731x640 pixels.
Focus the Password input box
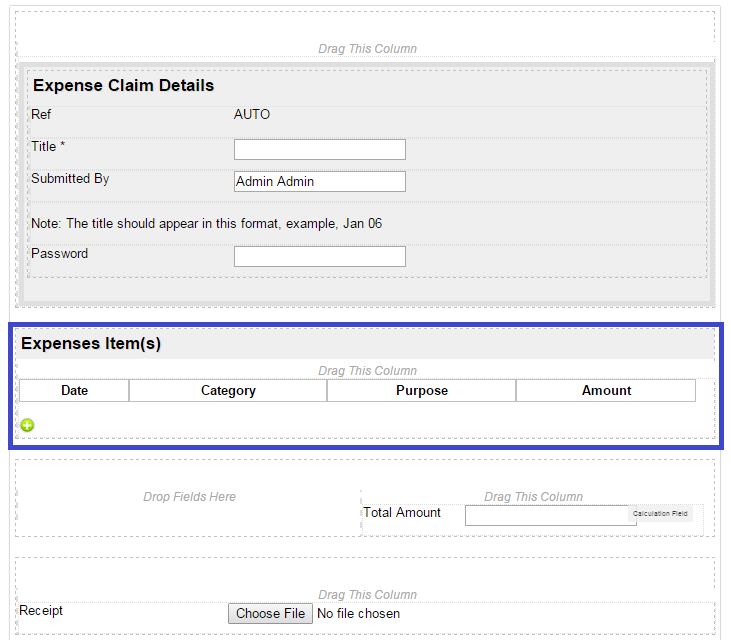[319, 257]
